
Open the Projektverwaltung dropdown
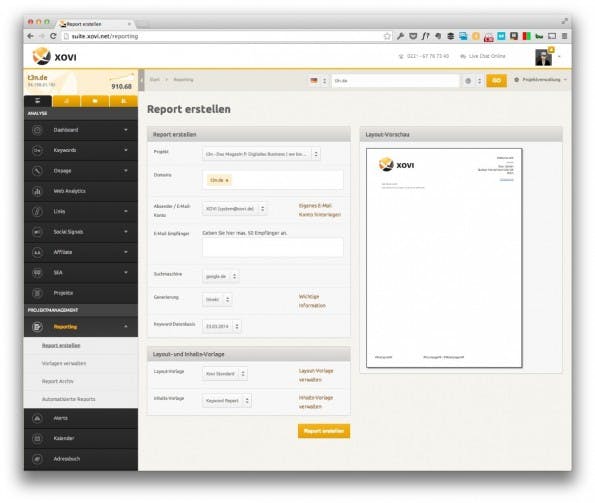click(540, 80)
